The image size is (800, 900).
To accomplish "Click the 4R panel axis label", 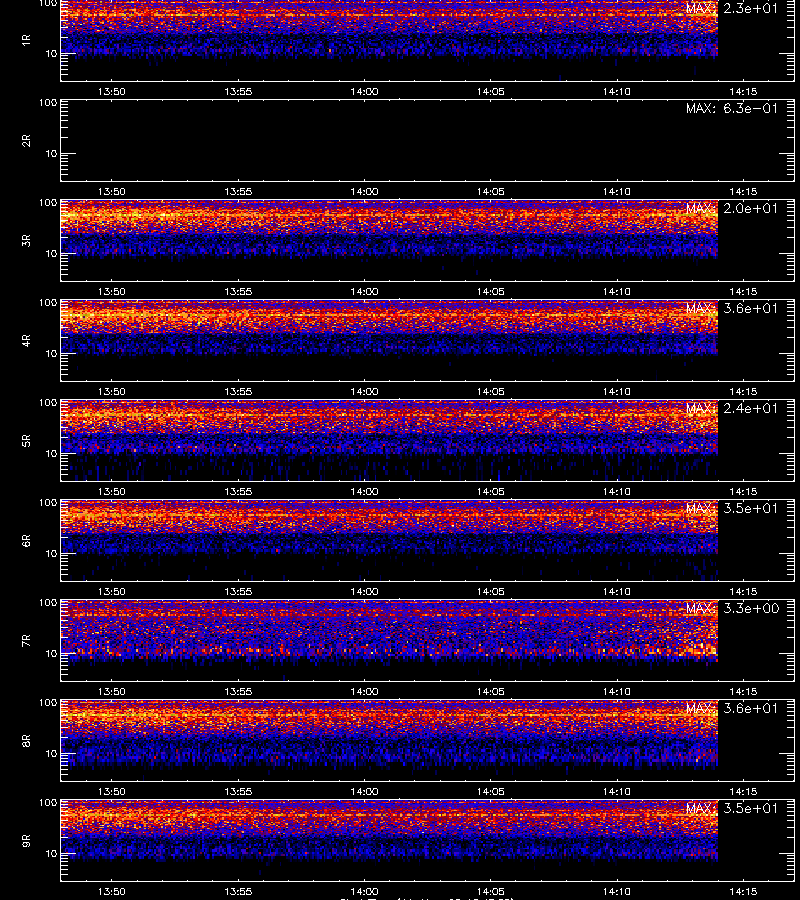I will tap(26, 340).
